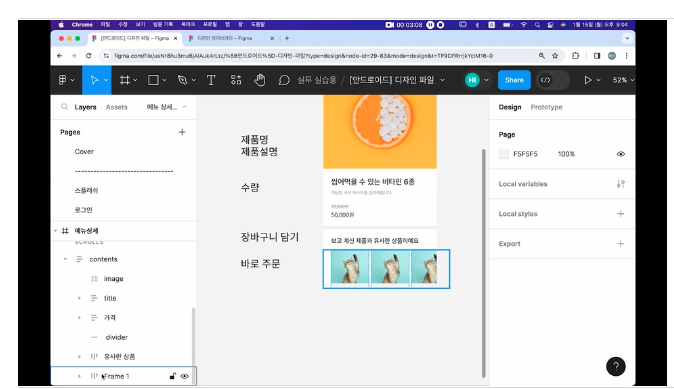Switch to 디자인 라이브러리 Figma tab
The height and width of the screenshot is (389, 674).
pyautogui.click(x=231, y=38)
